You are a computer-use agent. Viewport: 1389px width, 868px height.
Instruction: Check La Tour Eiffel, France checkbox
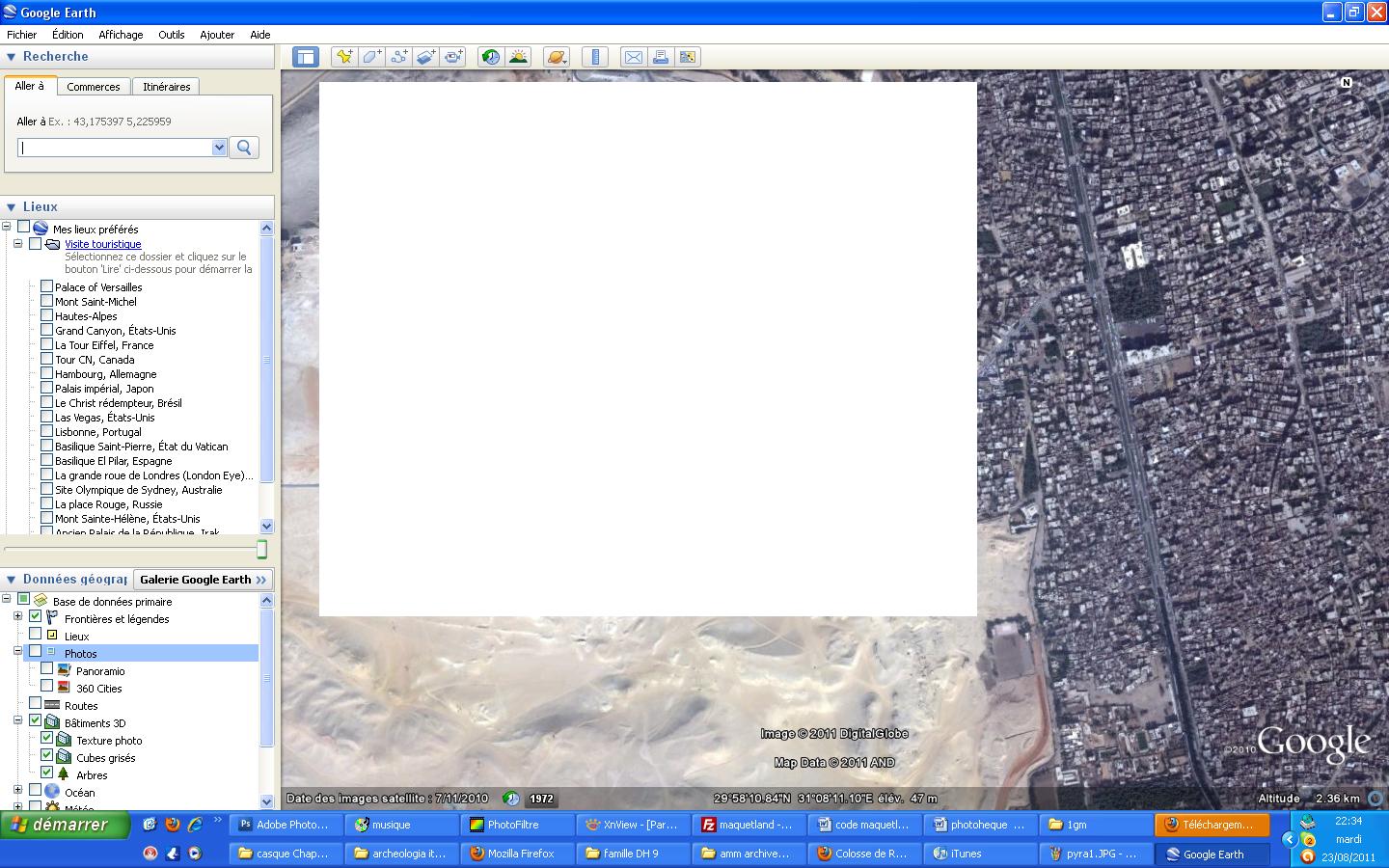pyautogui.click(x=46, y=344)
